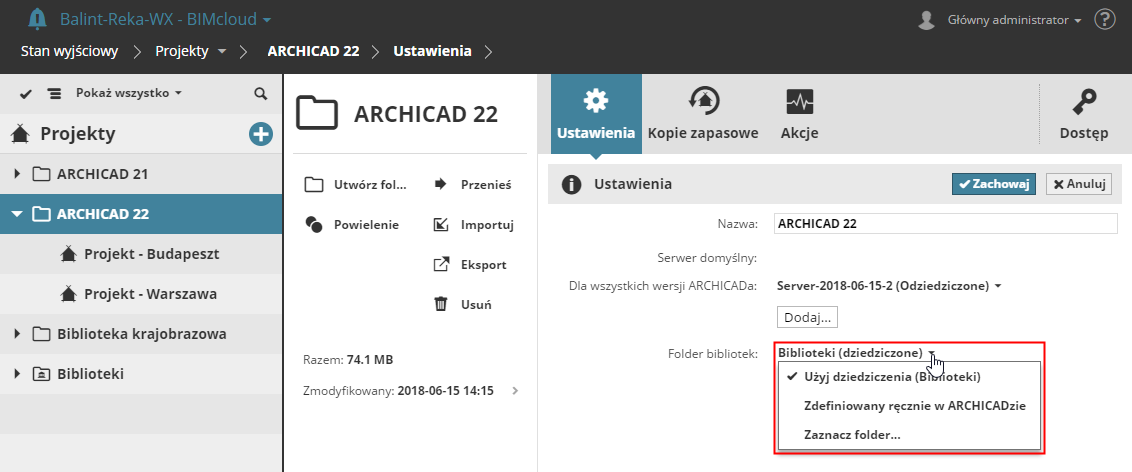Open Projekt - Budapeszt
The height and width of the screenshot is (472, 1132).
point(152,254)
